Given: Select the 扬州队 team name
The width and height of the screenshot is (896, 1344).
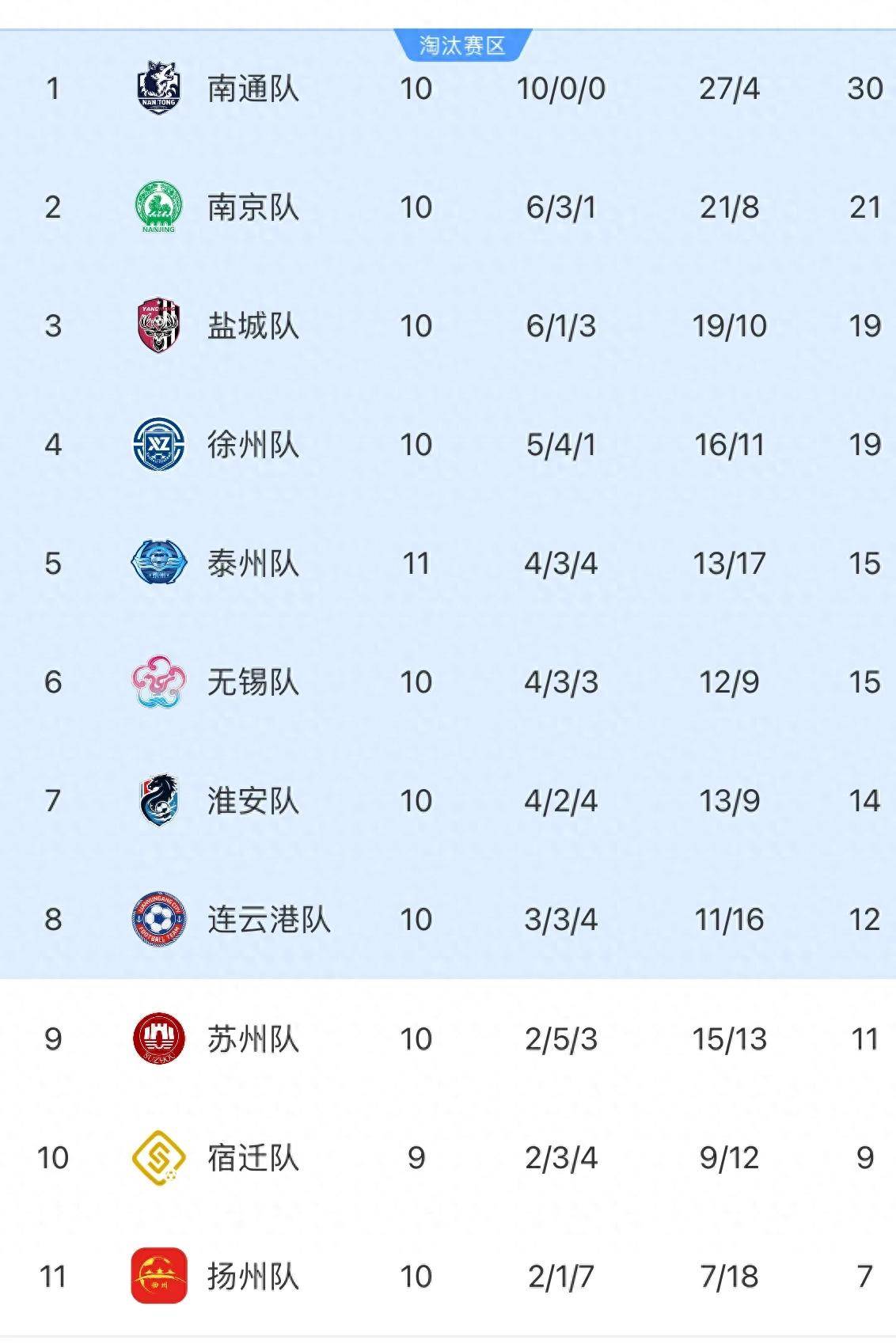Looking at the screenshot, I should pyautogui.click(x=253, y=1277).
